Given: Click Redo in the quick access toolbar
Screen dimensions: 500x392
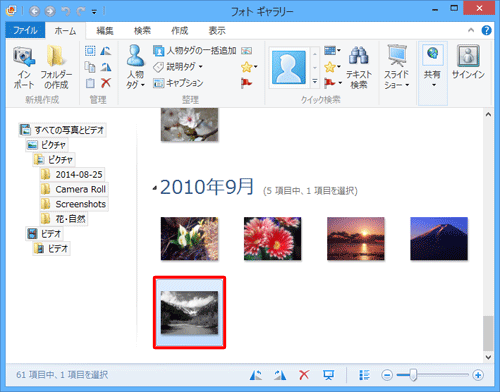Looking at the screenshot, I should (x=81, y=11).
